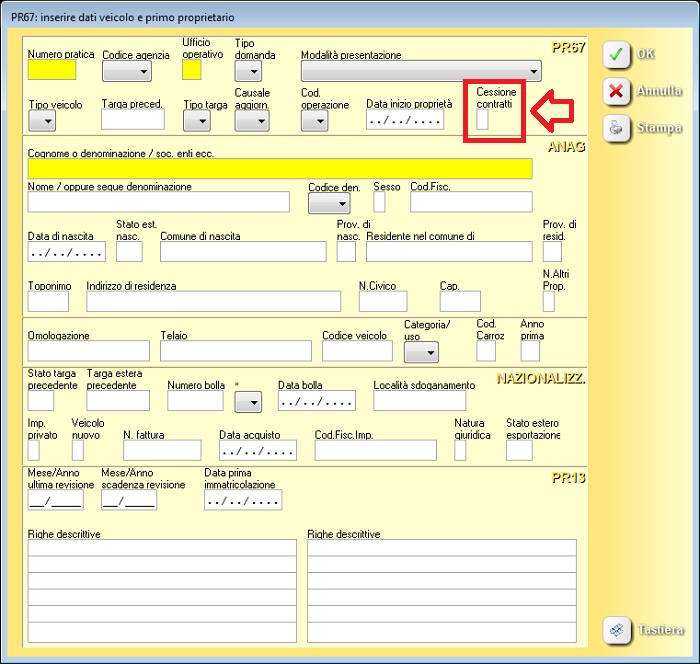Click the red X Annulla icon
This screenshot has height=664, width=700.
(617, 92)
